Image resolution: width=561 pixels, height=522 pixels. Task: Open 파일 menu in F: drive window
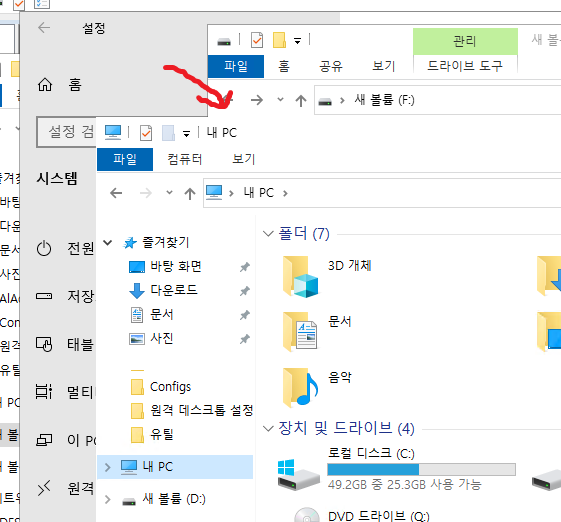tap(236, 66)
